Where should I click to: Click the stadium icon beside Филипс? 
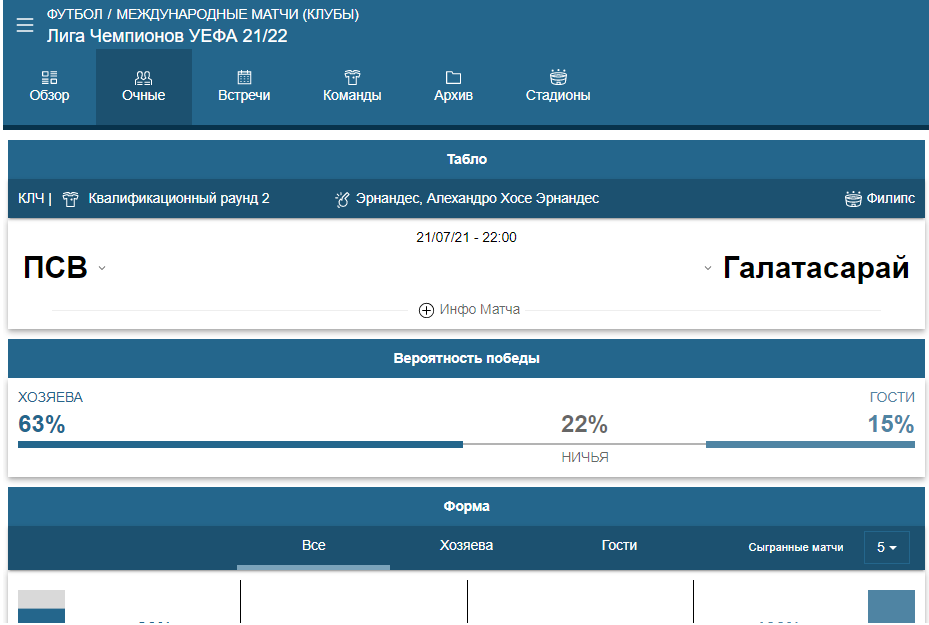coord(853,199)
